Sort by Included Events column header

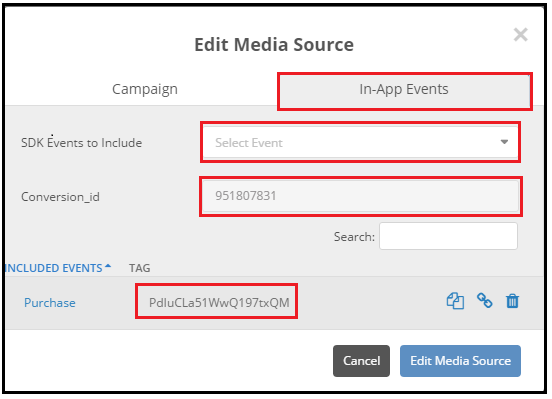(58, 268)
